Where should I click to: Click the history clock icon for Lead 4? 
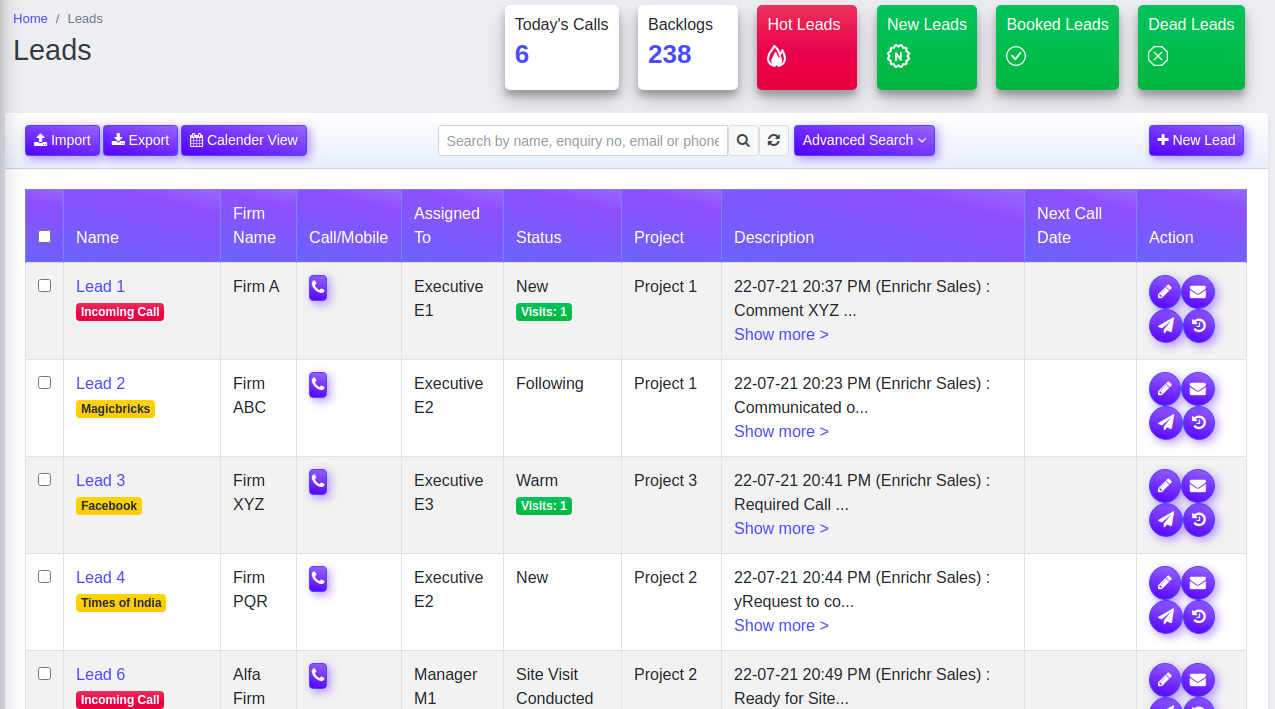(x=1198, y=617)
